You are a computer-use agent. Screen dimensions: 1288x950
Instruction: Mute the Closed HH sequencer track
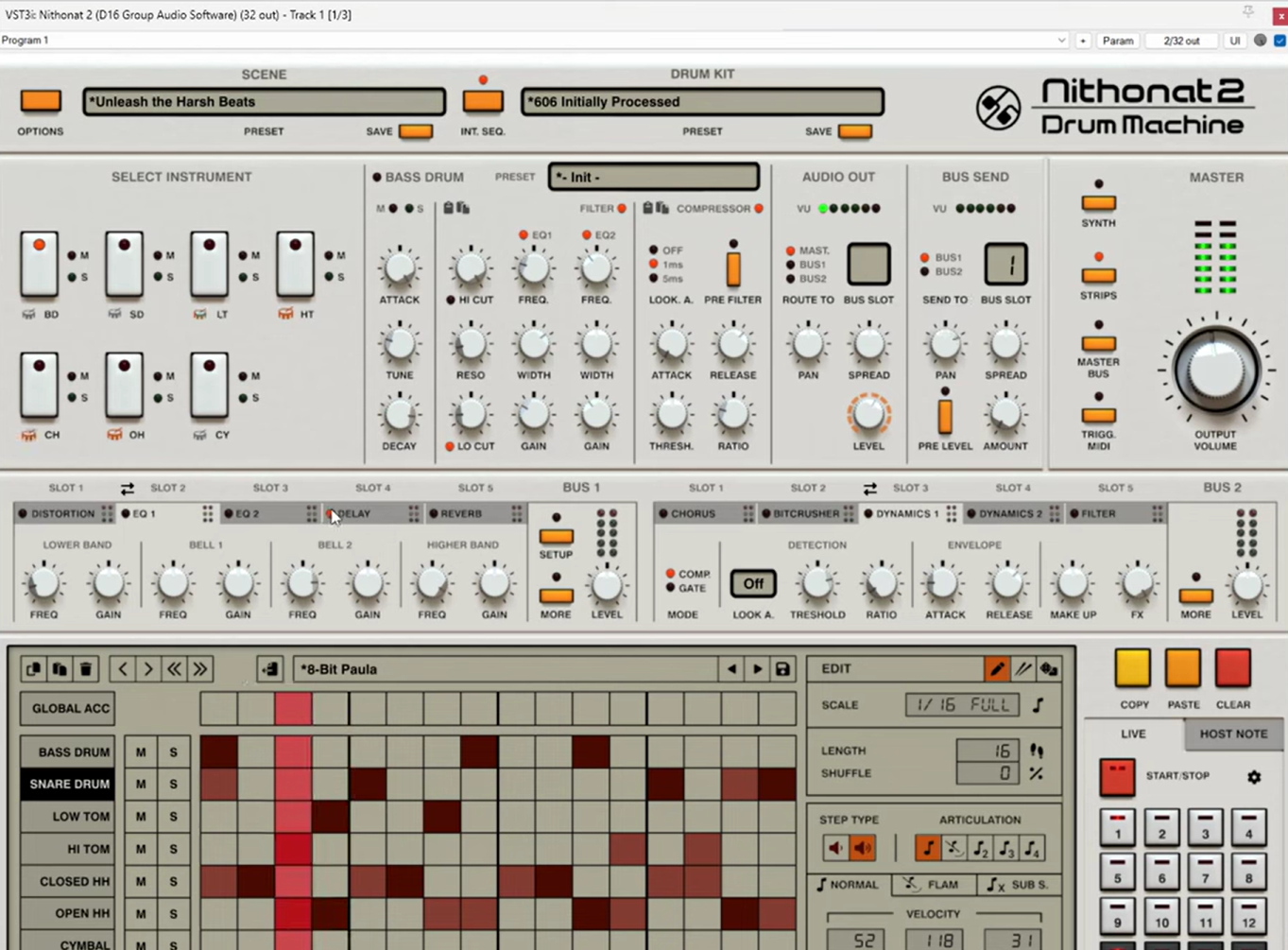(x=141, y=881)
